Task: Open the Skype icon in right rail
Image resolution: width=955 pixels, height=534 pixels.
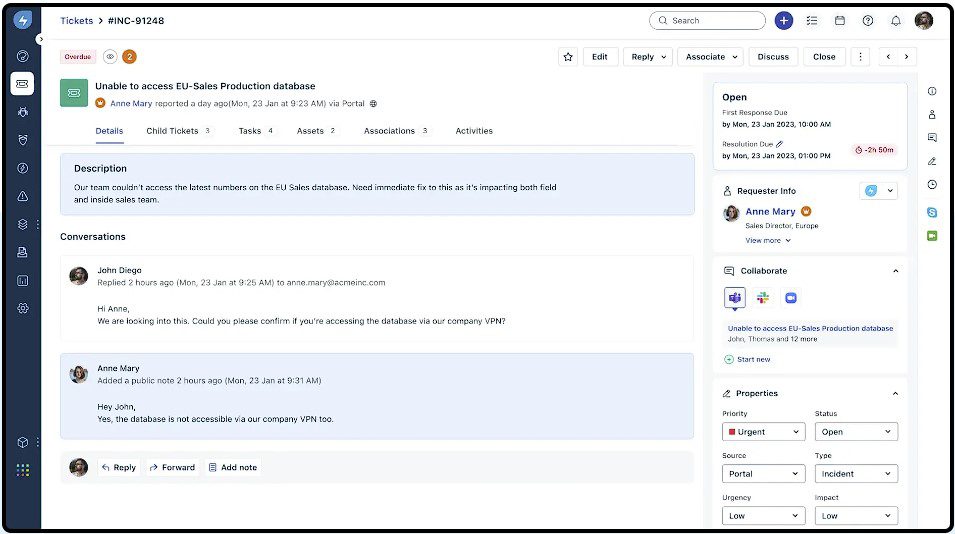Action: click(932, 212)
